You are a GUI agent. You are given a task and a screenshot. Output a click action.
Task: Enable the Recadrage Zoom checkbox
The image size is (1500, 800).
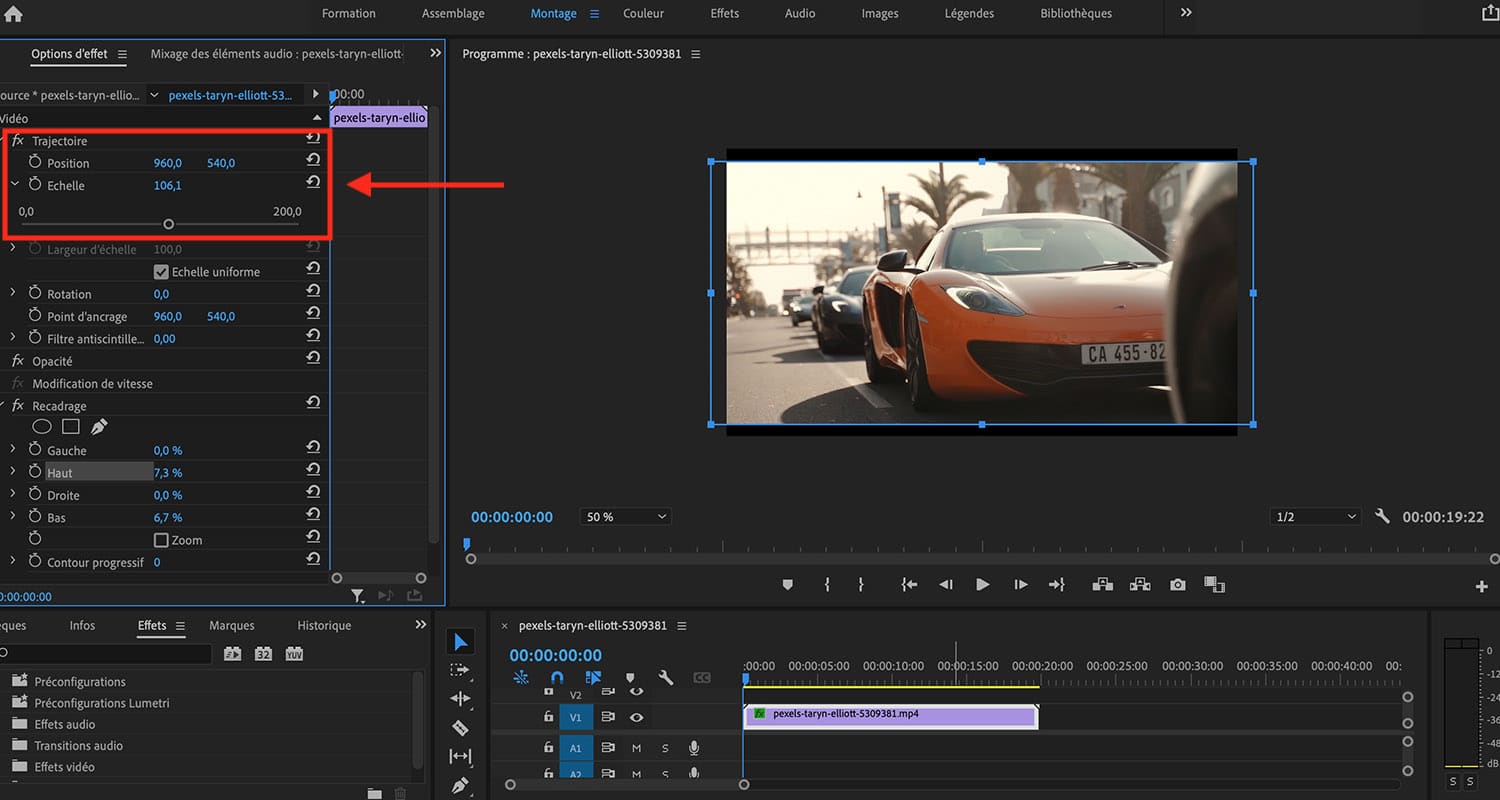161,540
